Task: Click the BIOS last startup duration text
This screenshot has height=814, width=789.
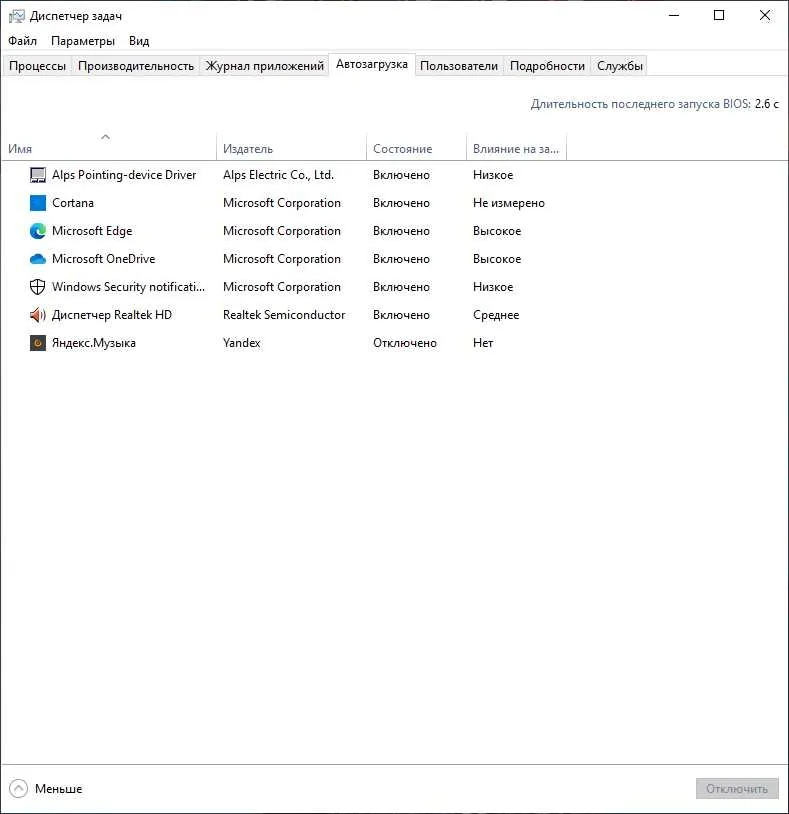Action: click(655, 104)
